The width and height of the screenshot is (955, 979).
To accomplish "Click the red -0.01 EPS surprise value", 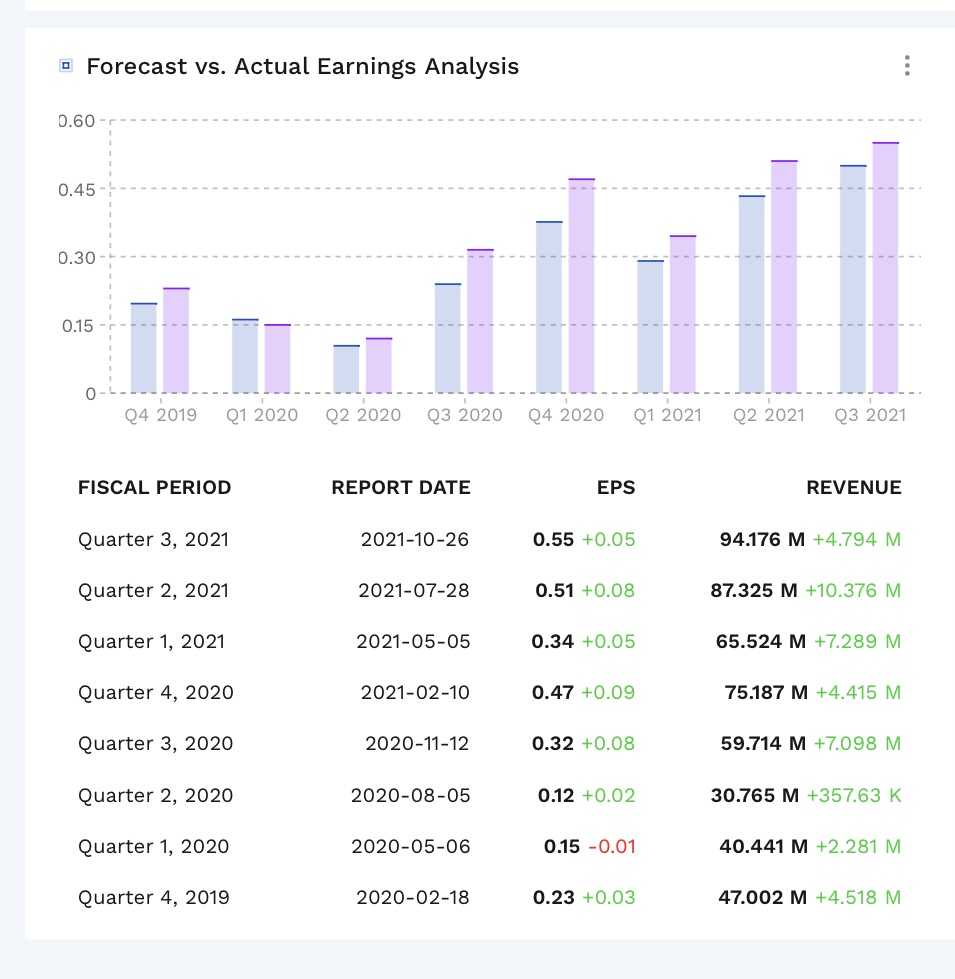I will [x=611, y=847].
